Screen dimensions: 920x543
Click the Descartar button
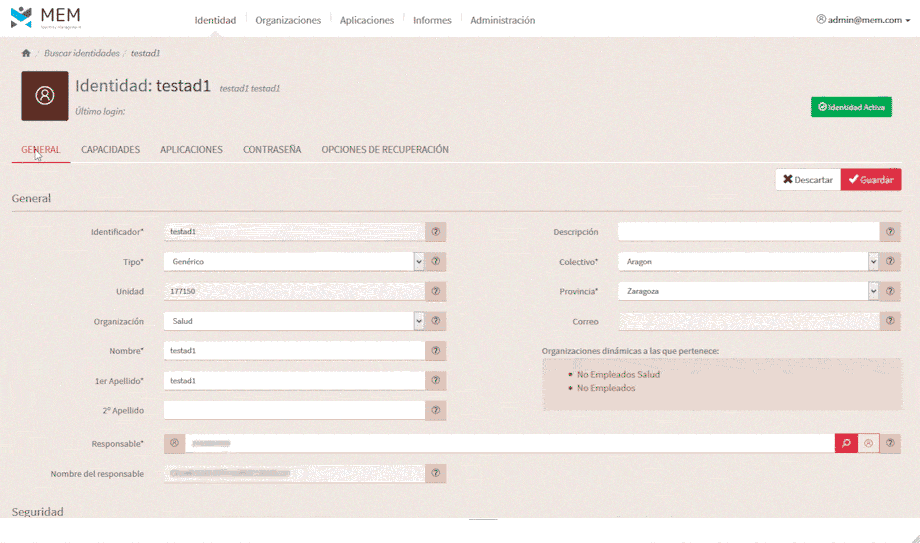pos(808,180)
